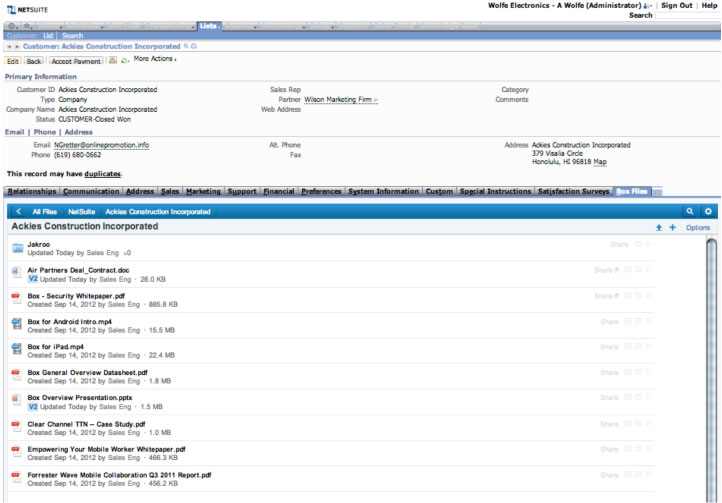Screen dimensions: 722x503
Task: Click the print icon next to Accept Payment
Action: click(113, 60)
